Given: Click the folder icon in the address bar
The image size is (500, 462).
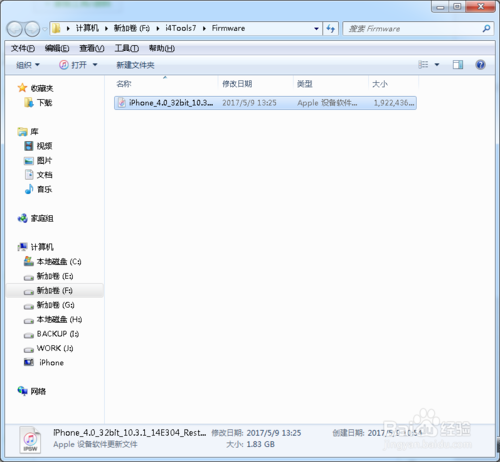Looking at the screenshot, I should [x=56, y=28].
